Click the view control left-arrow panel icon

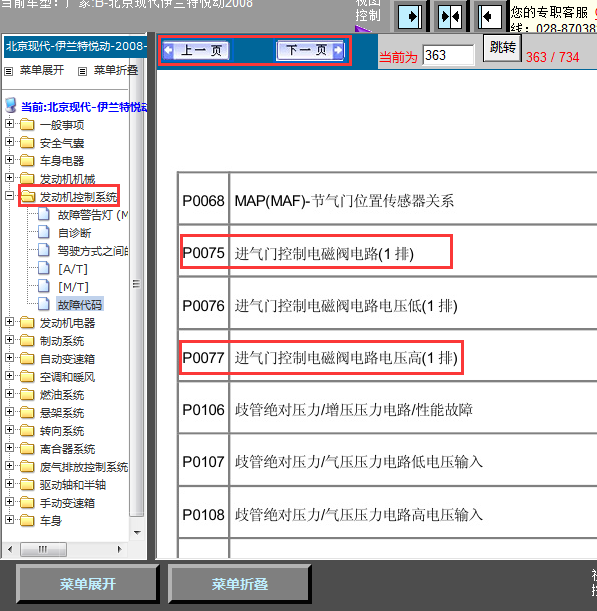tap(489, 16)
